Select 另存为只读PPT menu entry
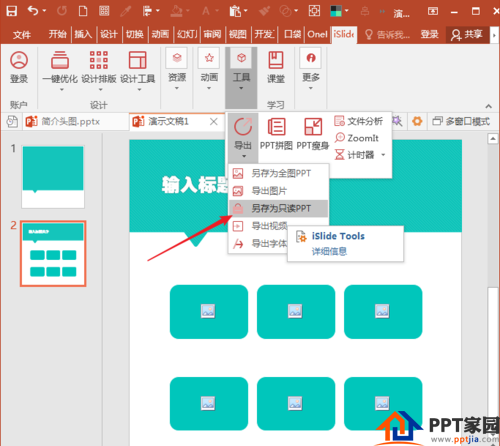 (278, 208)
